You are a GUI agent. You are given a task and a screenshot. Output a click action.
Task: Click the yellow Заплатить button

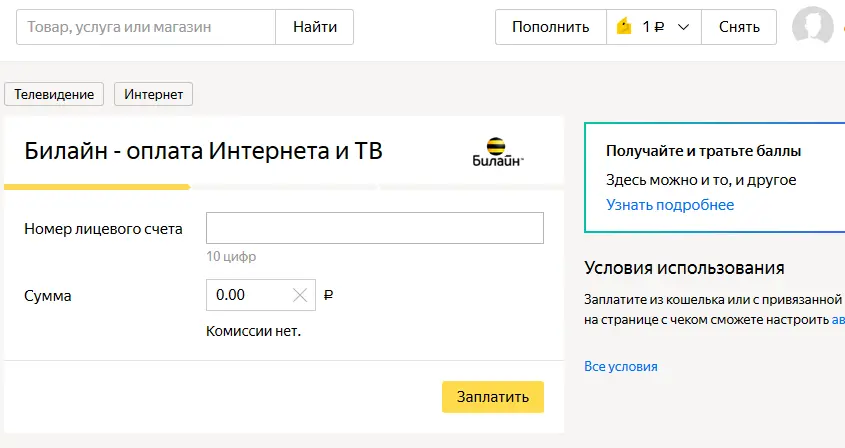coord(493,397)
